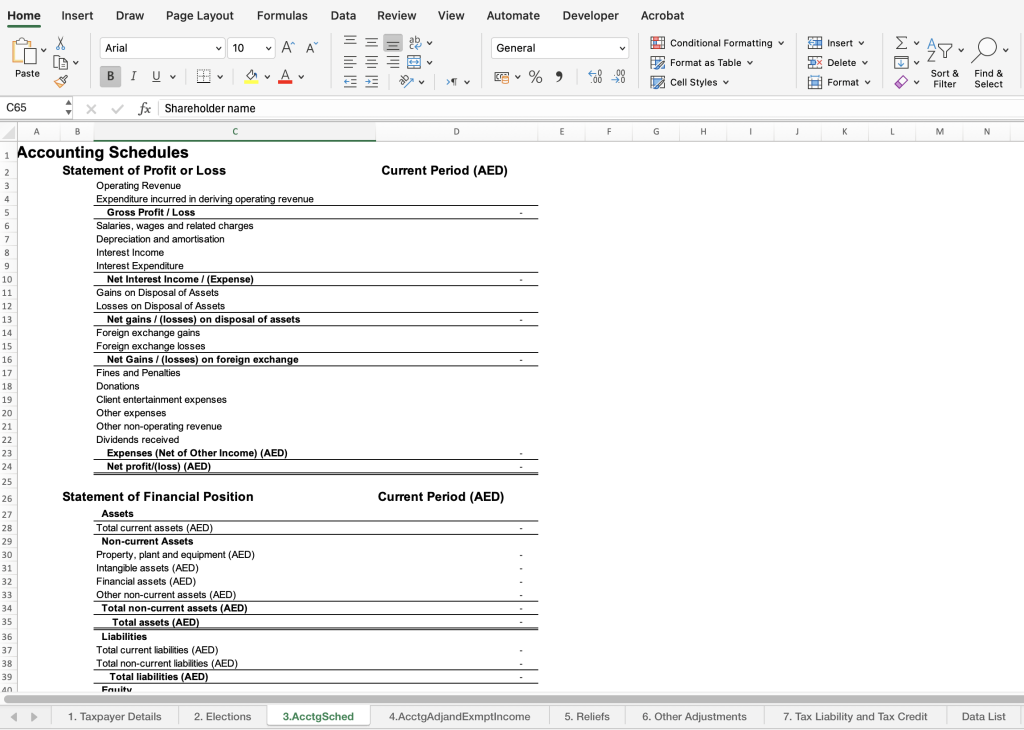
Task: Select the AutoSum icon
Action: pyautogui.click(x=902, y=42)
